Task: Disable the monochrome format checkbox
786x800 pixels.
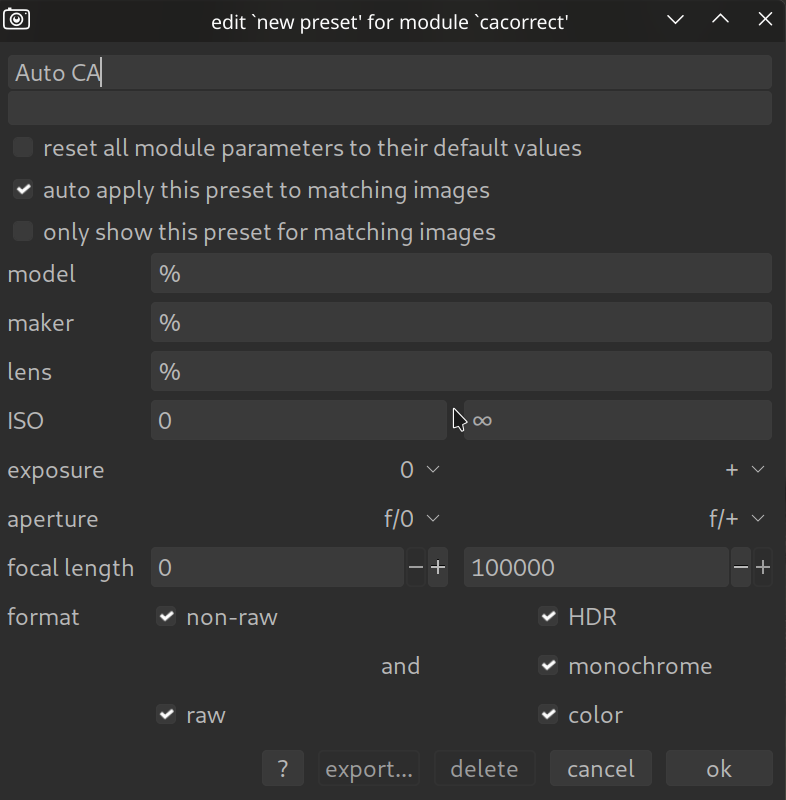Action: coord(548,666)
